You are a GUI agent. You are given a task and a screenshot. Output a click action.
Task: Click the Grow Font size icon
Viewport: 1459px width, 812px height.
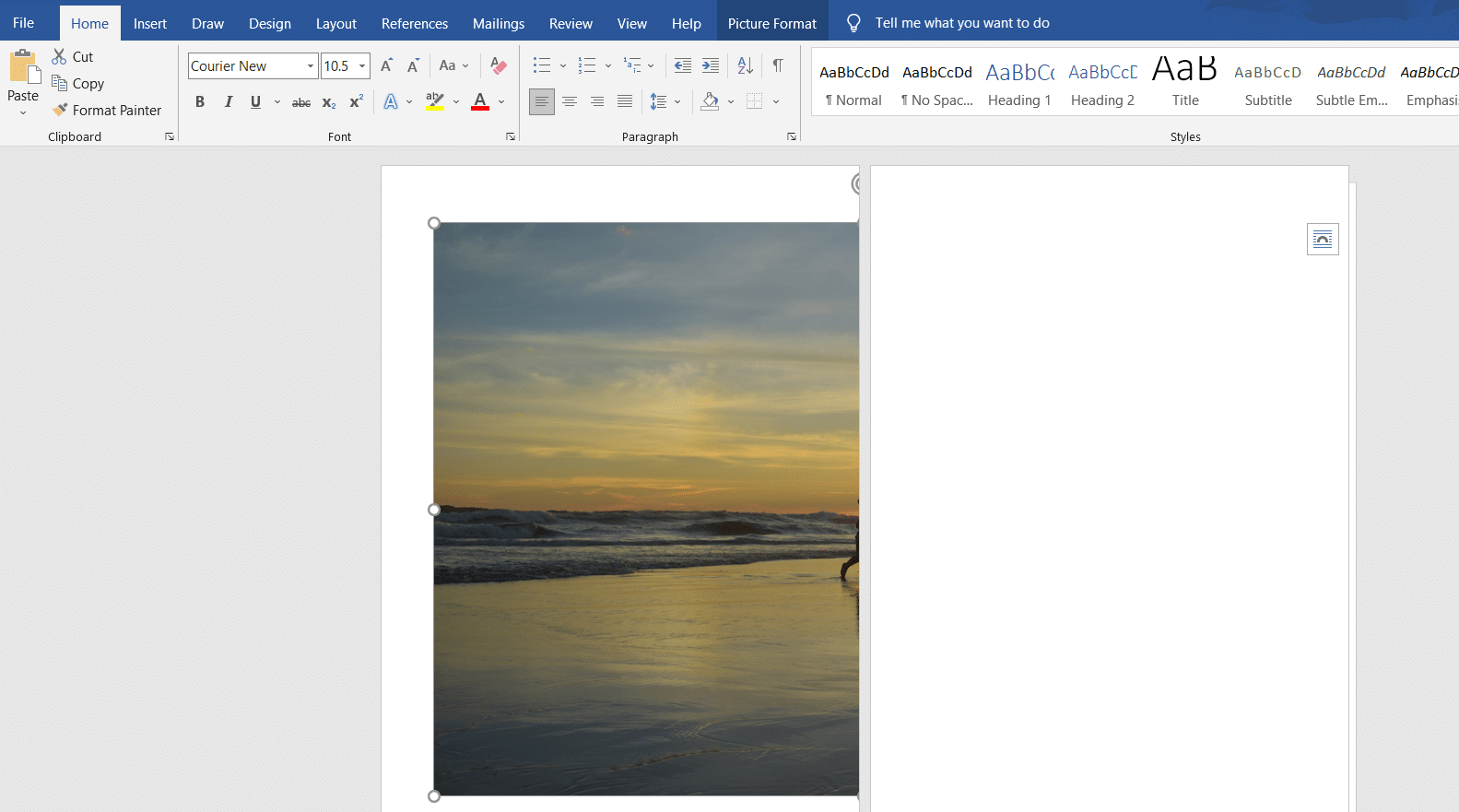(387, 65)
